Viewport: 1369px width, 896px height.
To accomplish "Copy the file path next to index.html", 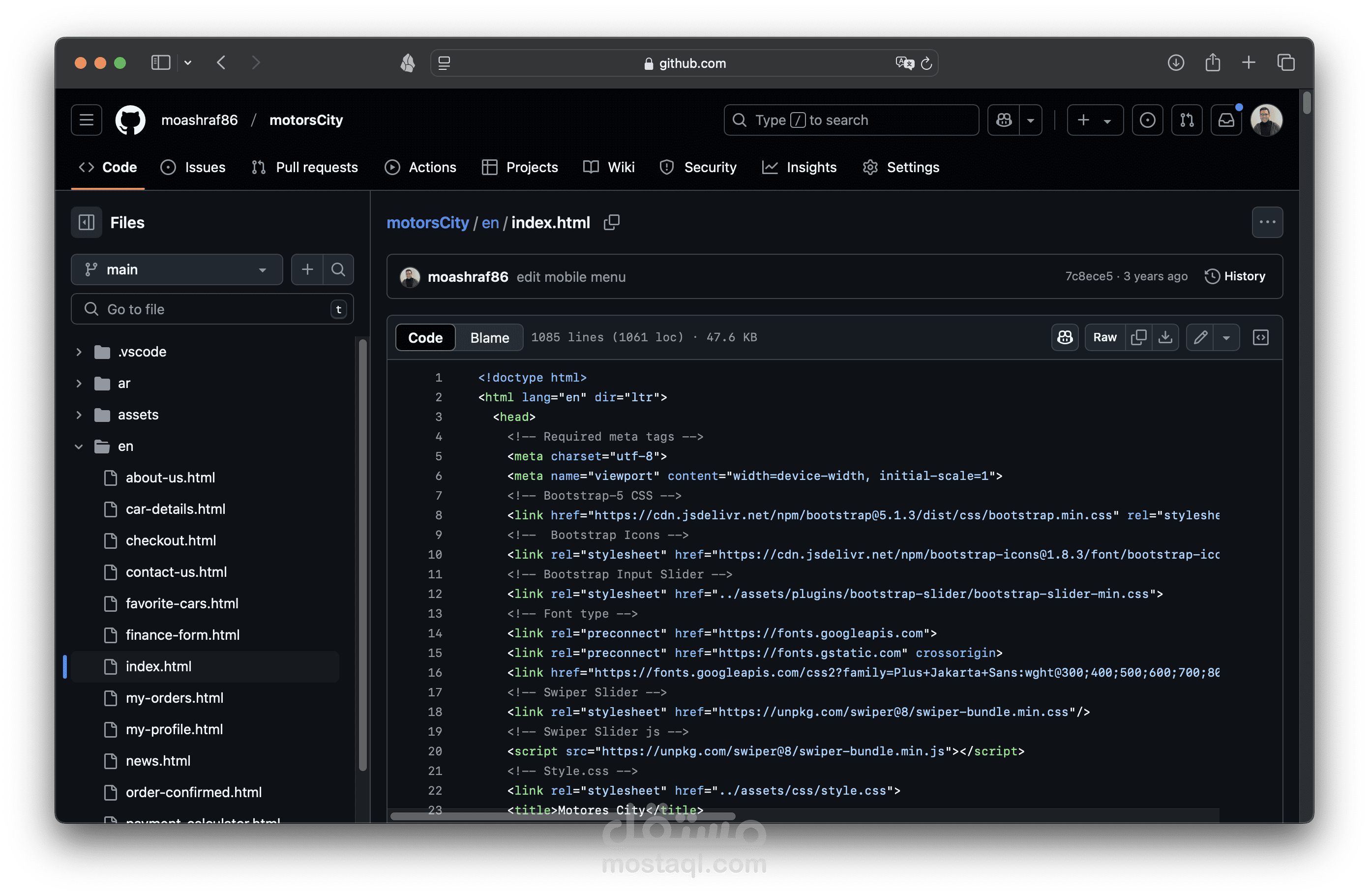I will [x=611, y=223].
